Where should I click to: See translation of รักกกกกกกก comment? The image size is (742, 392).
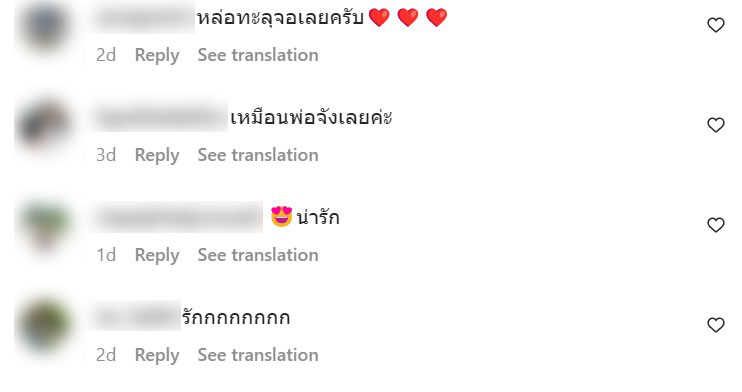[258, 355]
